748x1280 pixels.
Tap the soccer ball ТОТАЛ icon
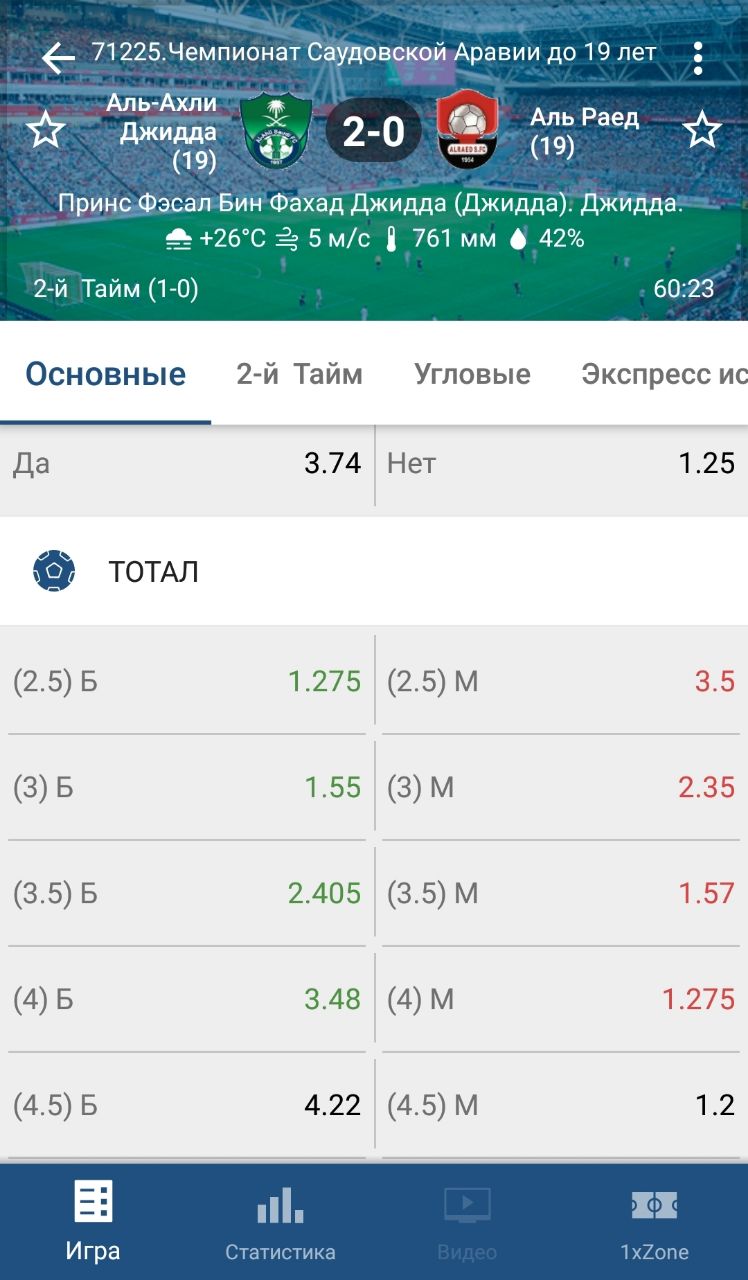(x=54, y=572)
